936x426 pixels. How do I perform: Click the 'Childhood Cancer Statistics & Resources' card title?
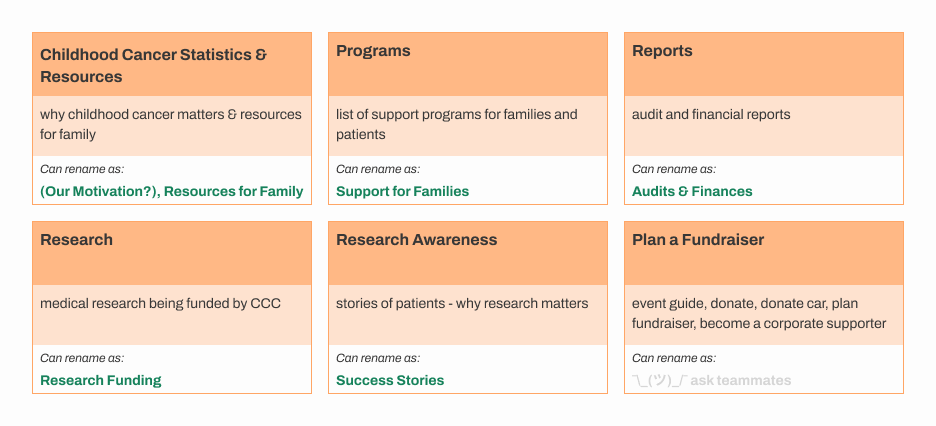154,65
